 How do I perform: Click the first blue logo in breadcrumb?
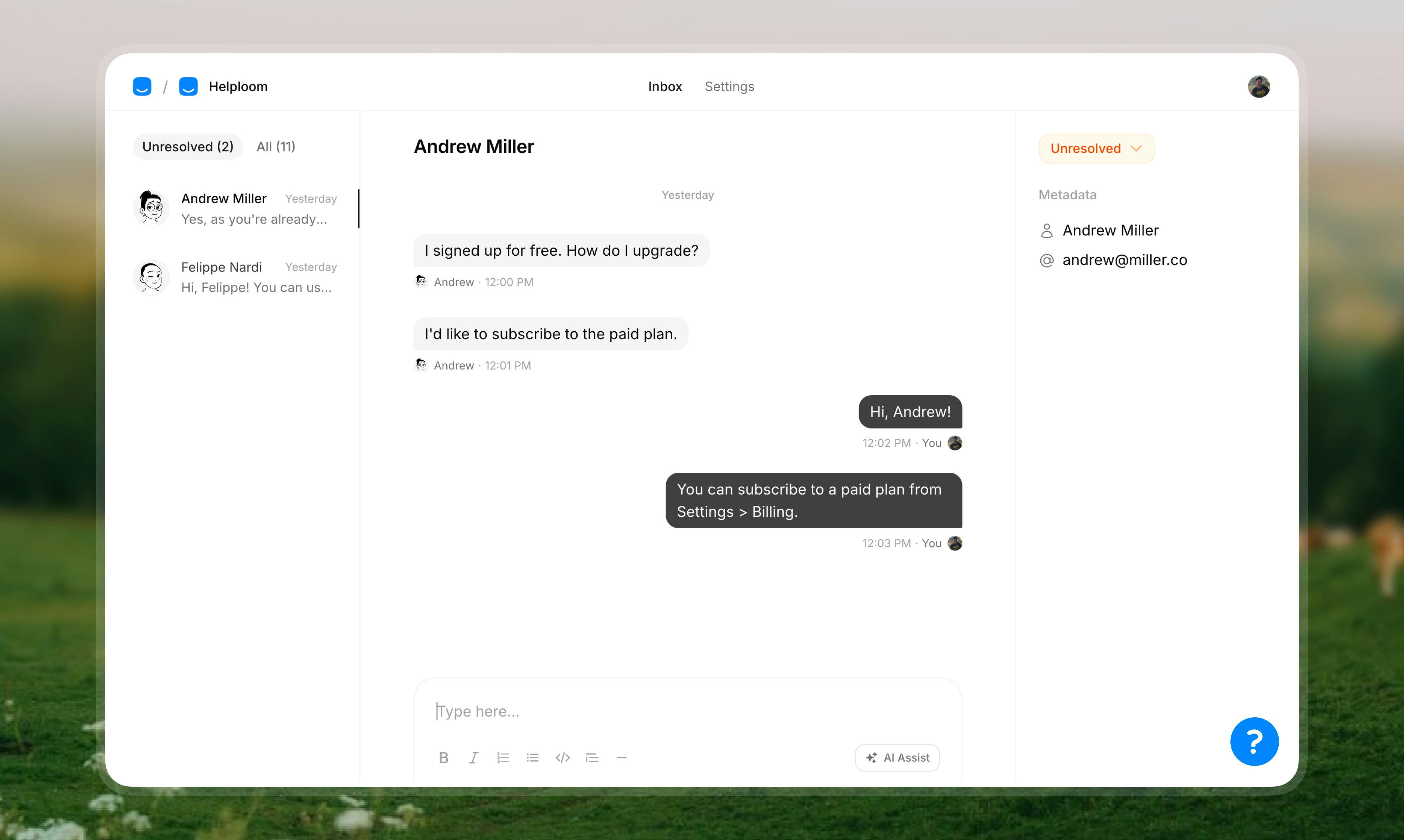(142, 87)
